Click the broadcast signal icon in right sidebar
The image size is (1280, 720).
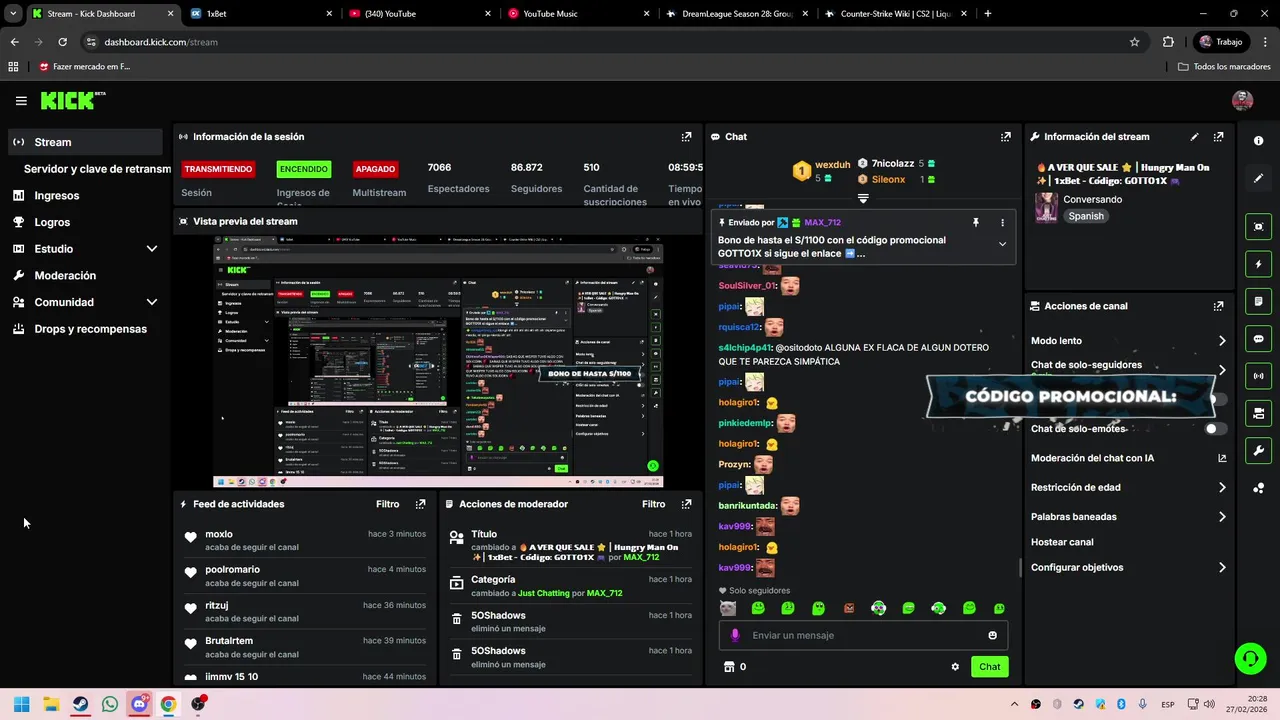[x=1258, y=376]
